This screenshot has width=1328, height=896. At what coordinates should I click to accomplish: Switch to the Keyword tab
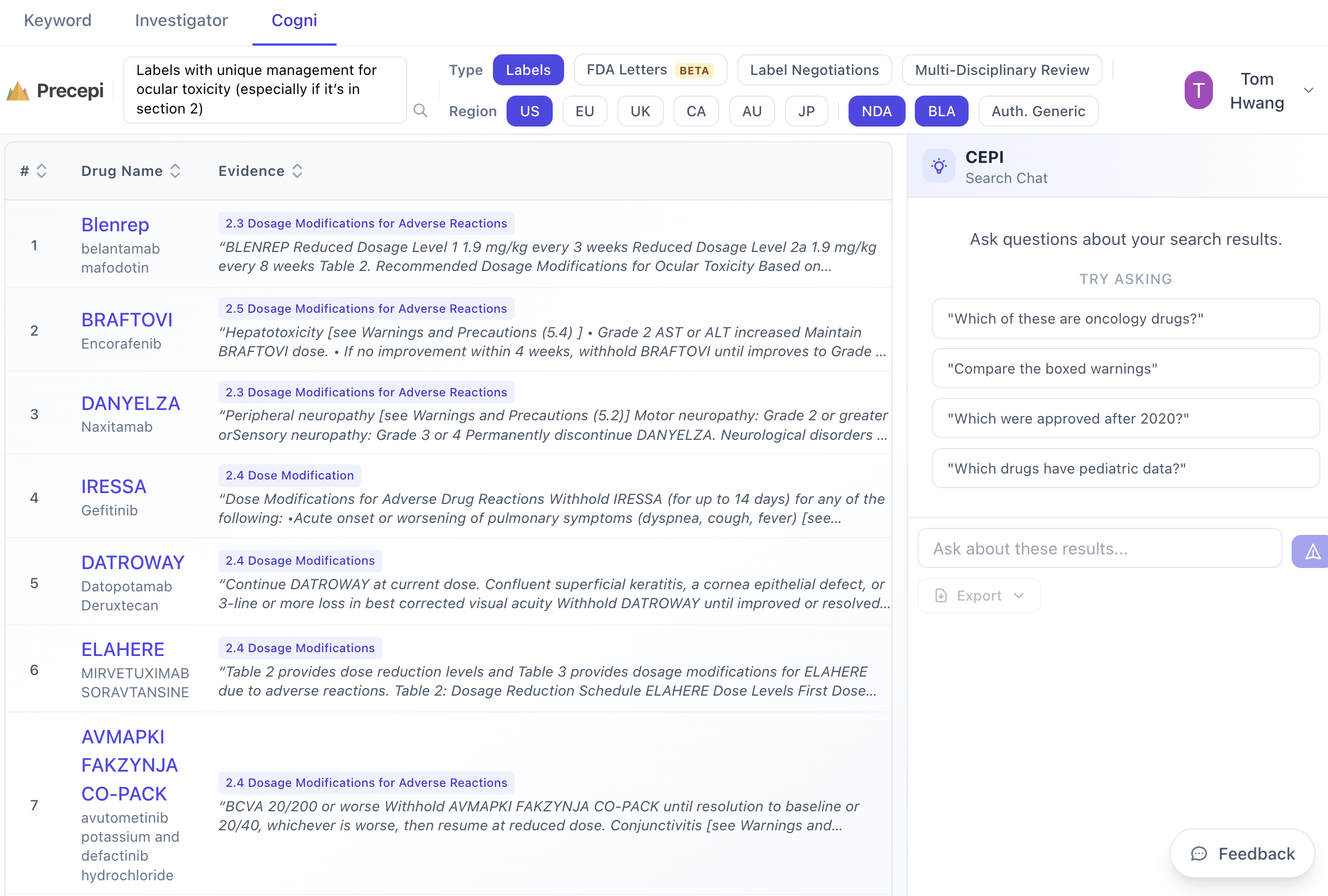click(58, 21)
